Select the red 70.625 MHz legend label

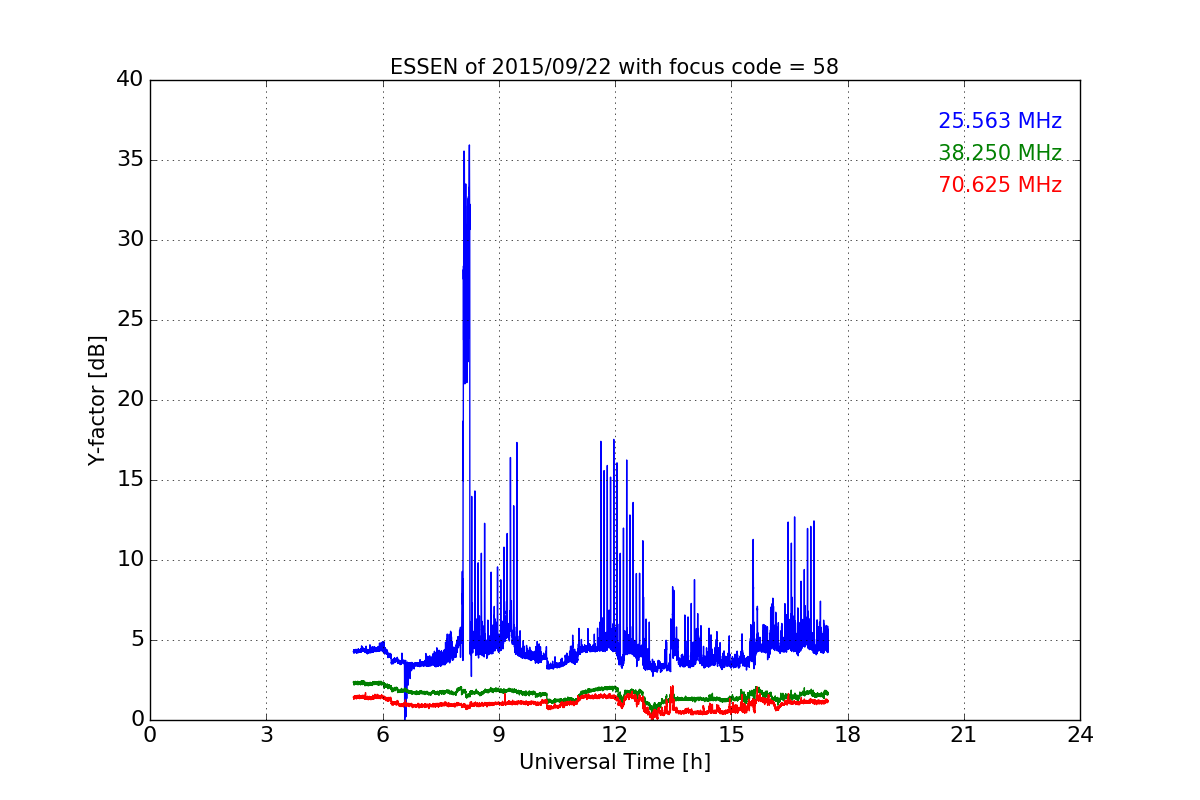[1000, 185]
